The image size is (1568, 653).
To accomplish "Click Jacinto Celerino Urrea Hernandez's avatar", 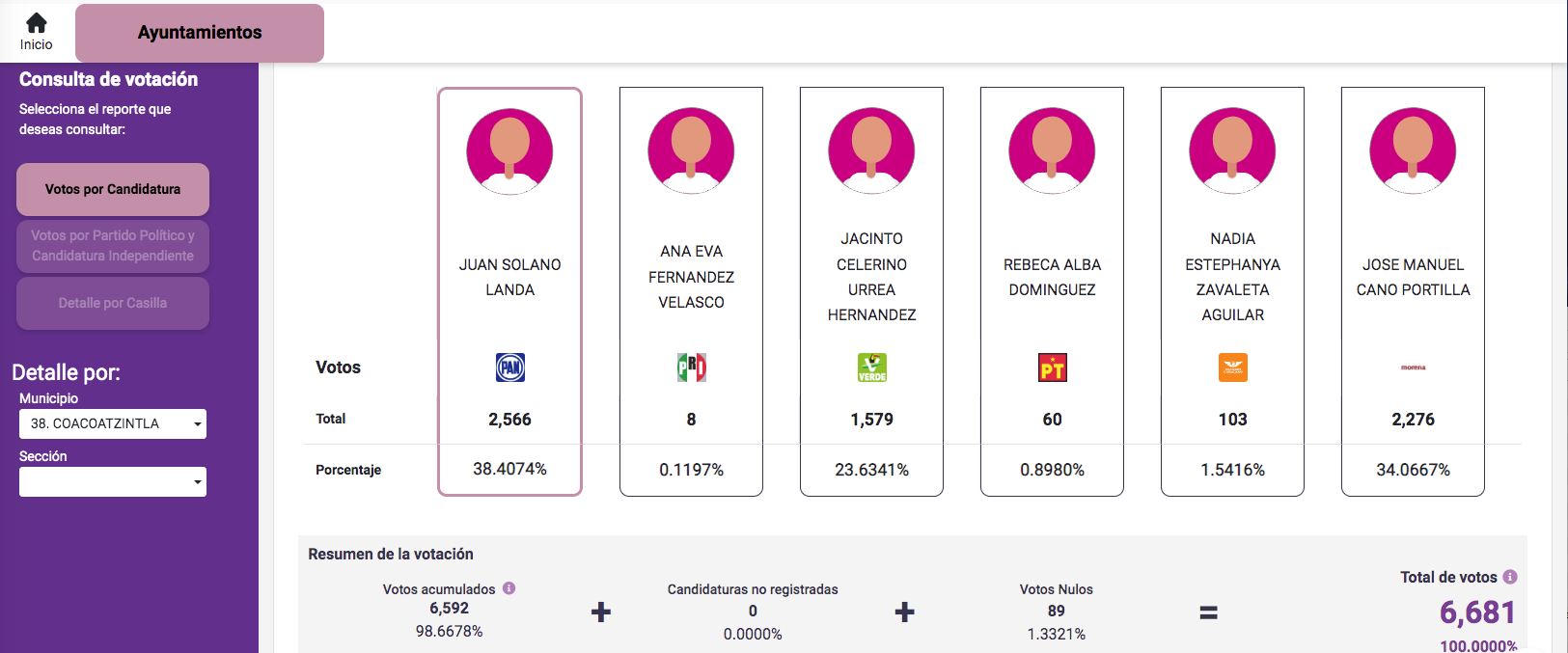I will pyautogui.click(x=871, y=151).
